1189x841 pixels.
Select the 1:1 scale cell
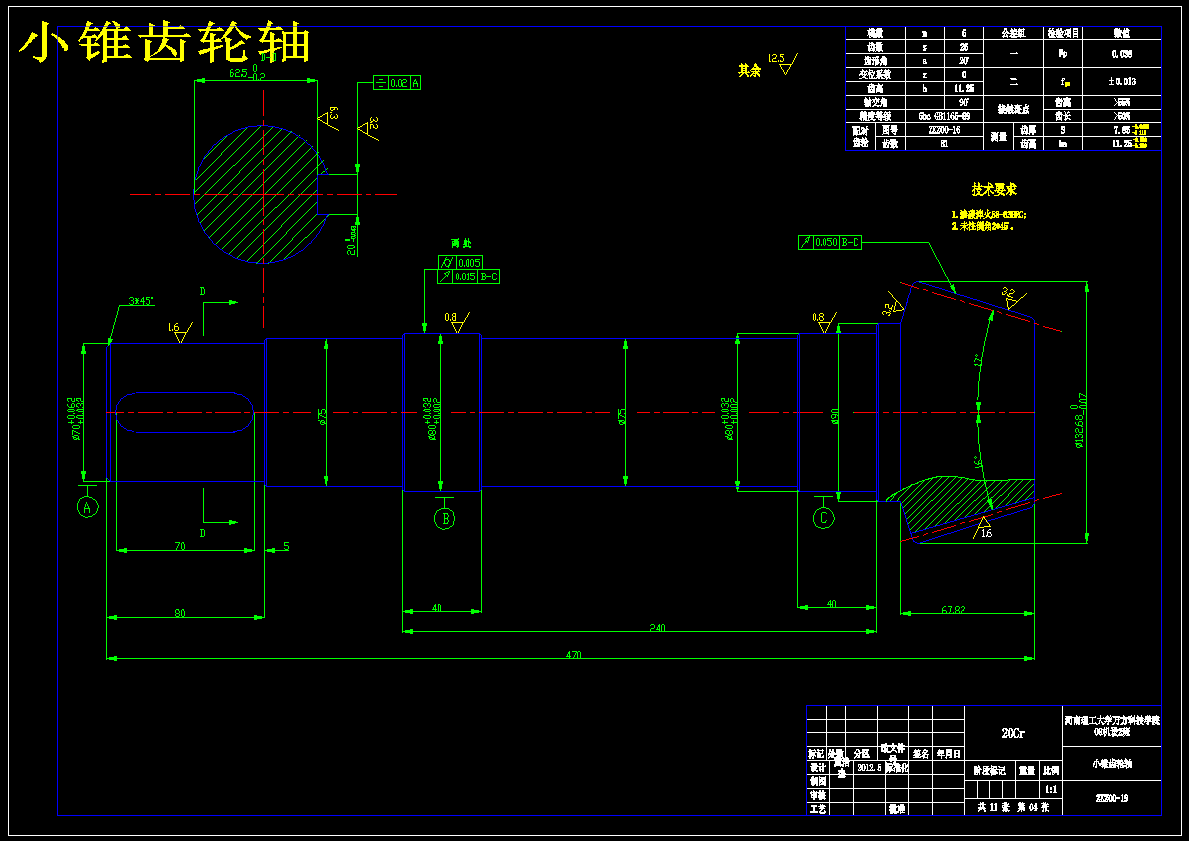(x=1051, y=789)
